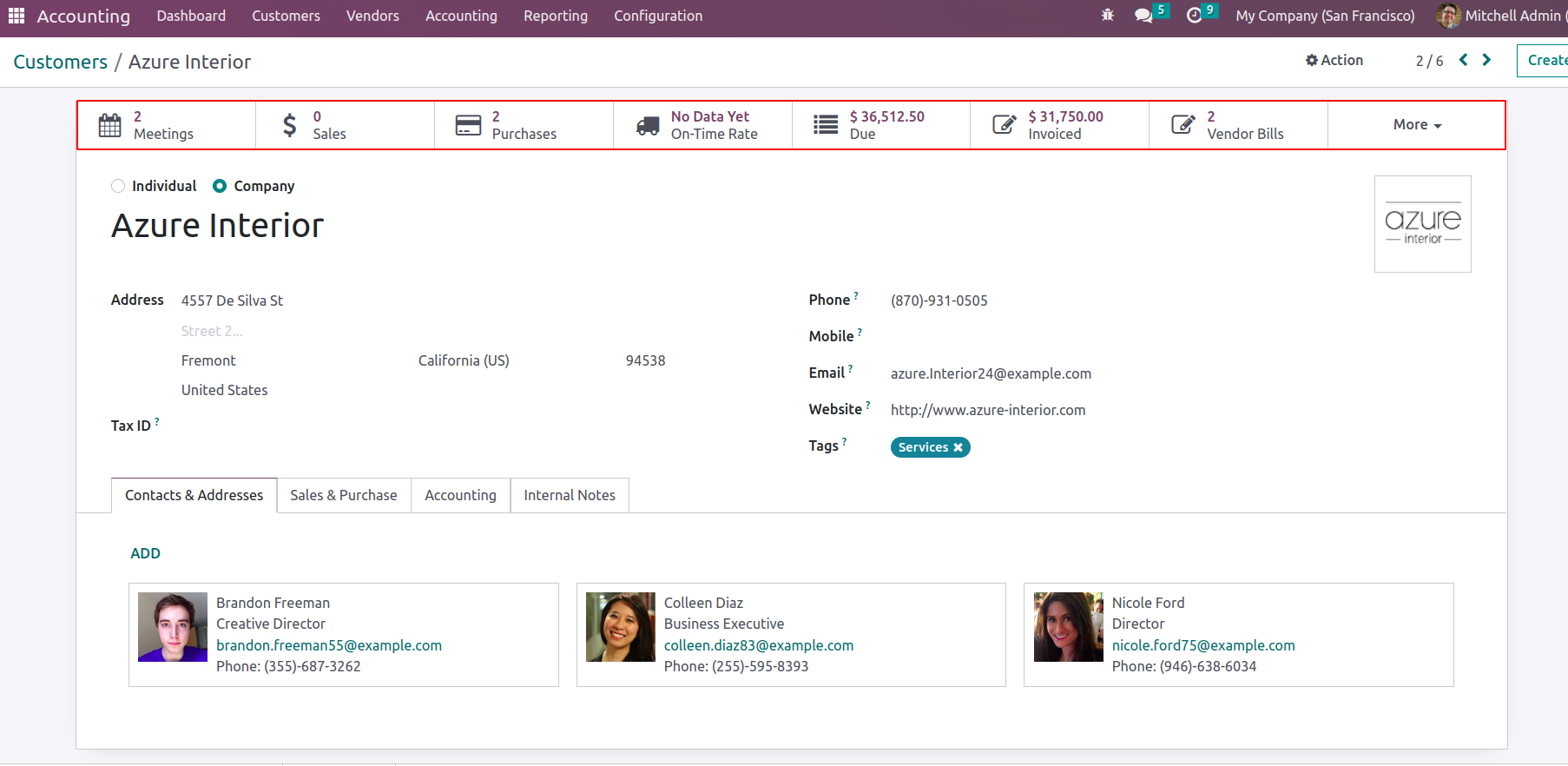Screen dimensions: 1568x766
Task: Remove the Services tag with x
Action: (959, 447)
